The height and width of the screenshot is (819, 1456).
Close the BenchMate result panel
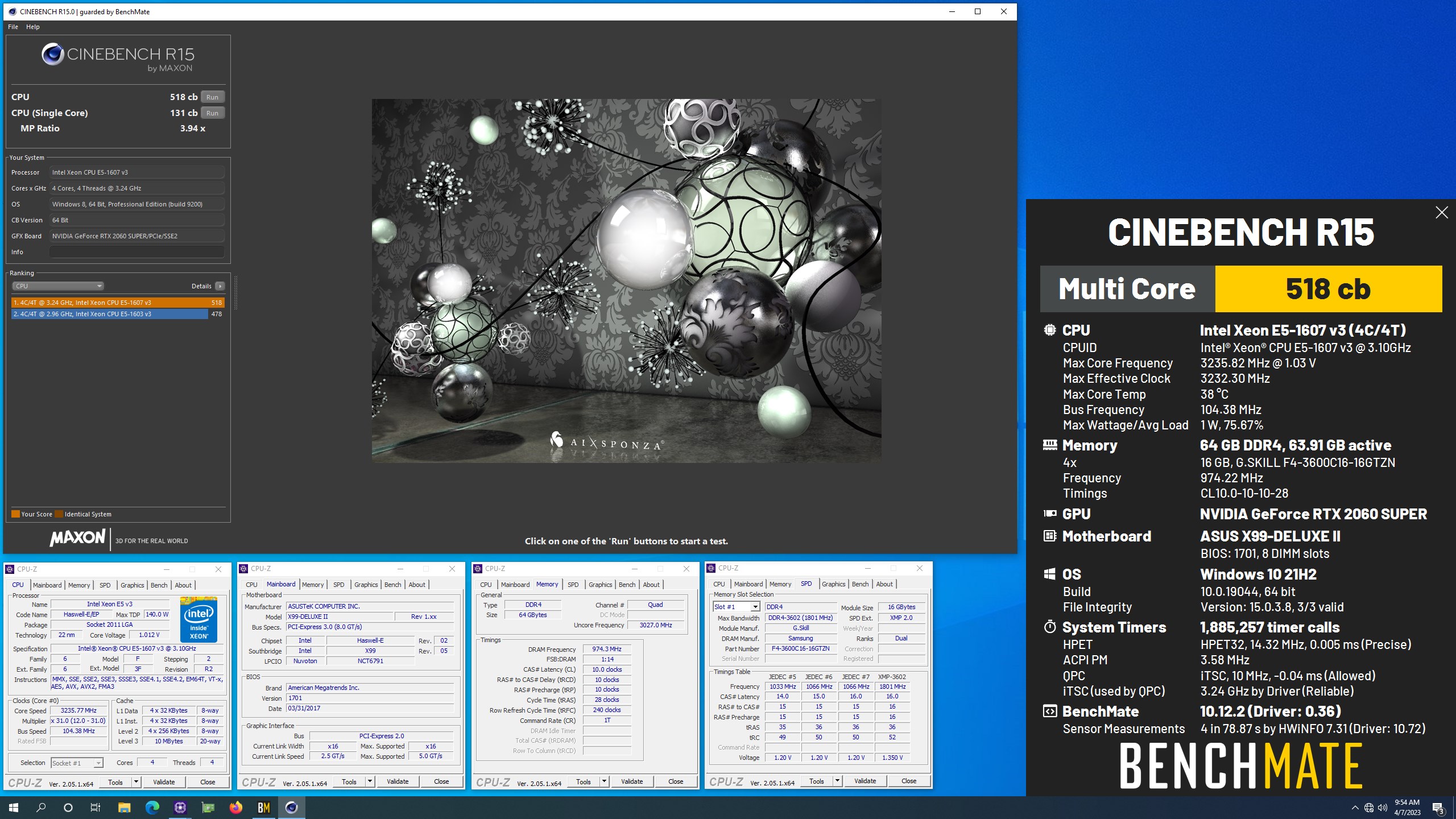pyautogui.click(x=1441, y=213)
